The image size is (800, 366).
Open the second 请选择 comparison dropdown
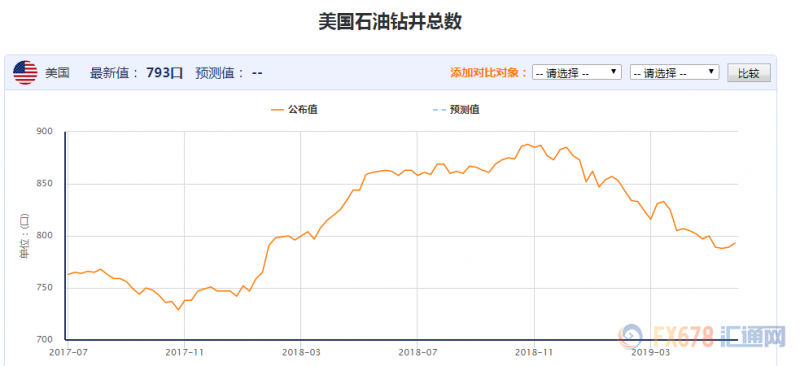pos(674,72)
